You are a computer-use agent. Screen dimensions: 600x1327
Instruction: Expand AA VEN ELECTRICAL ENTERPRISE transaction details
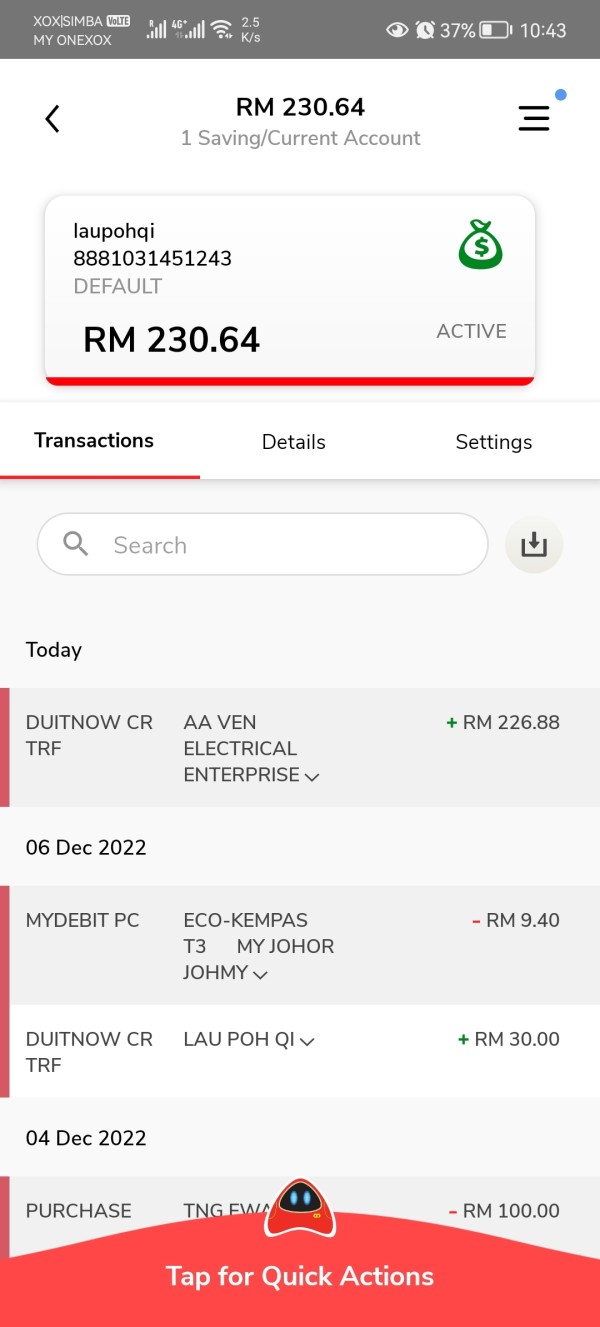(x=311, y=776)
